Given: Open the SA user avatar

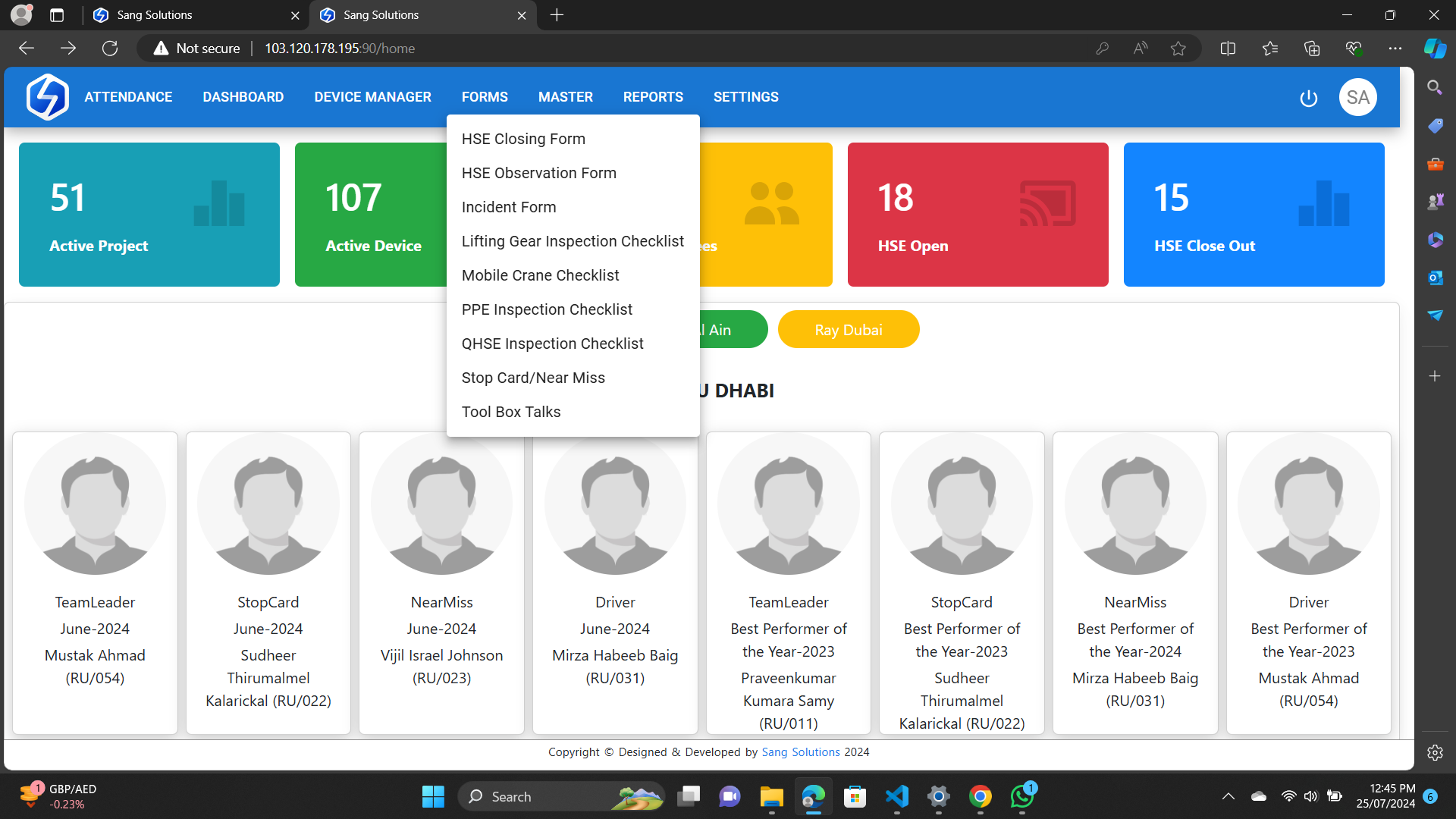Looking at the screenshot, I should tap(1357, 97).
